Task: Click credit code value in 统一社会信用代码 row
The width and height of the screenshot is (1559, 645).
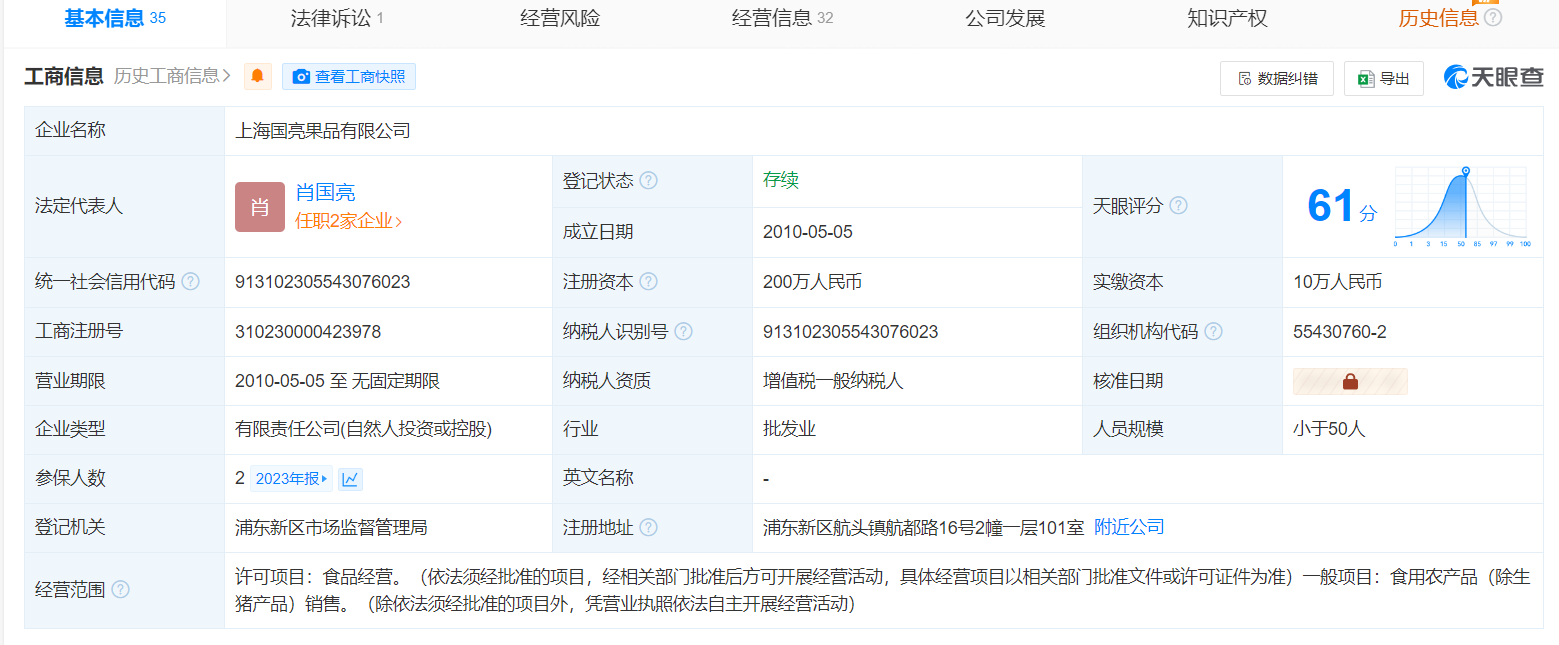Action: (x=323, y=282)
